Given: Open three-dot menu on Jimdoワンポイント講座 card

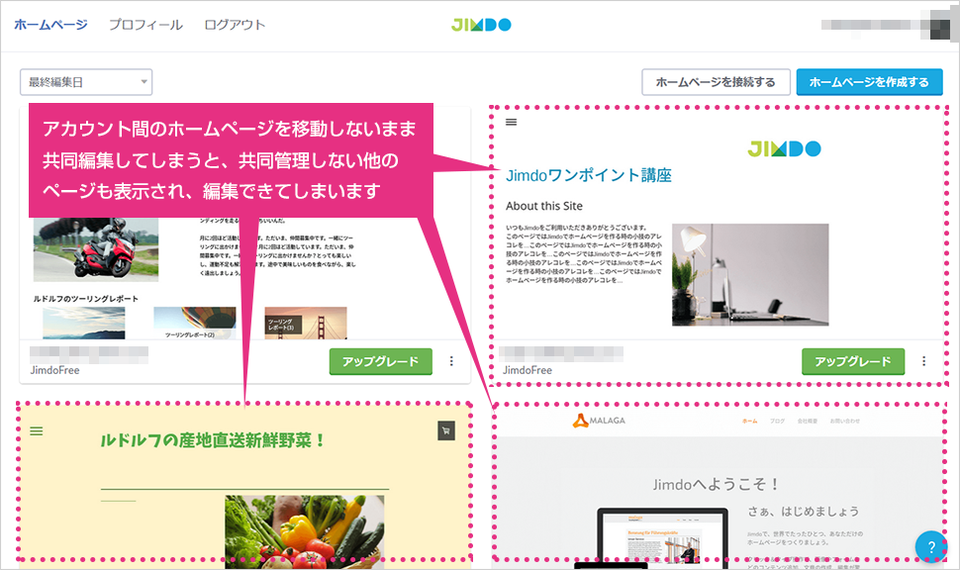Looking at the screenshot, I should 924,361.
